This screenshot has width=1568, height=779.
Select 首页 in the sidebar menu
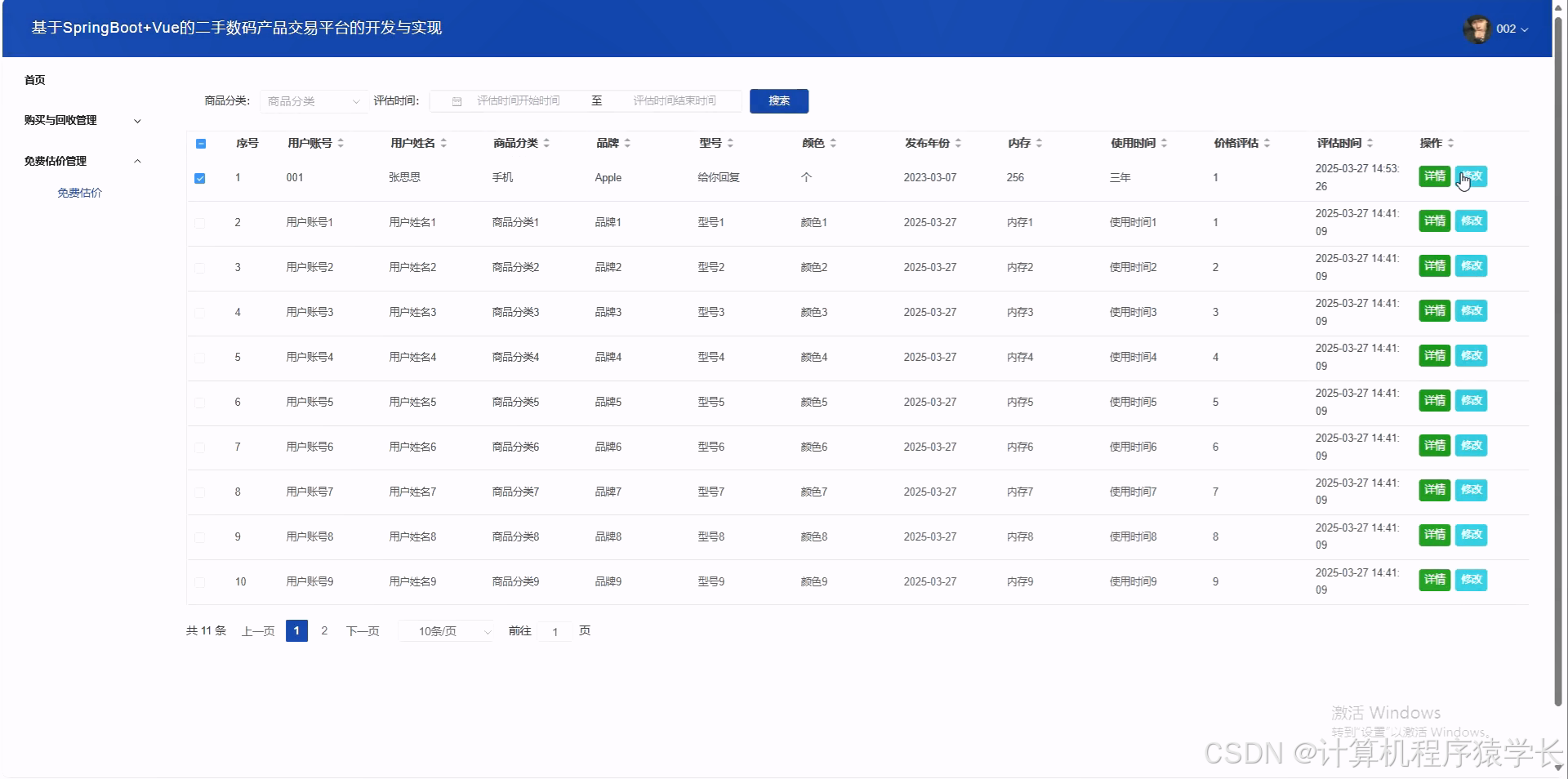pos(34,79)
